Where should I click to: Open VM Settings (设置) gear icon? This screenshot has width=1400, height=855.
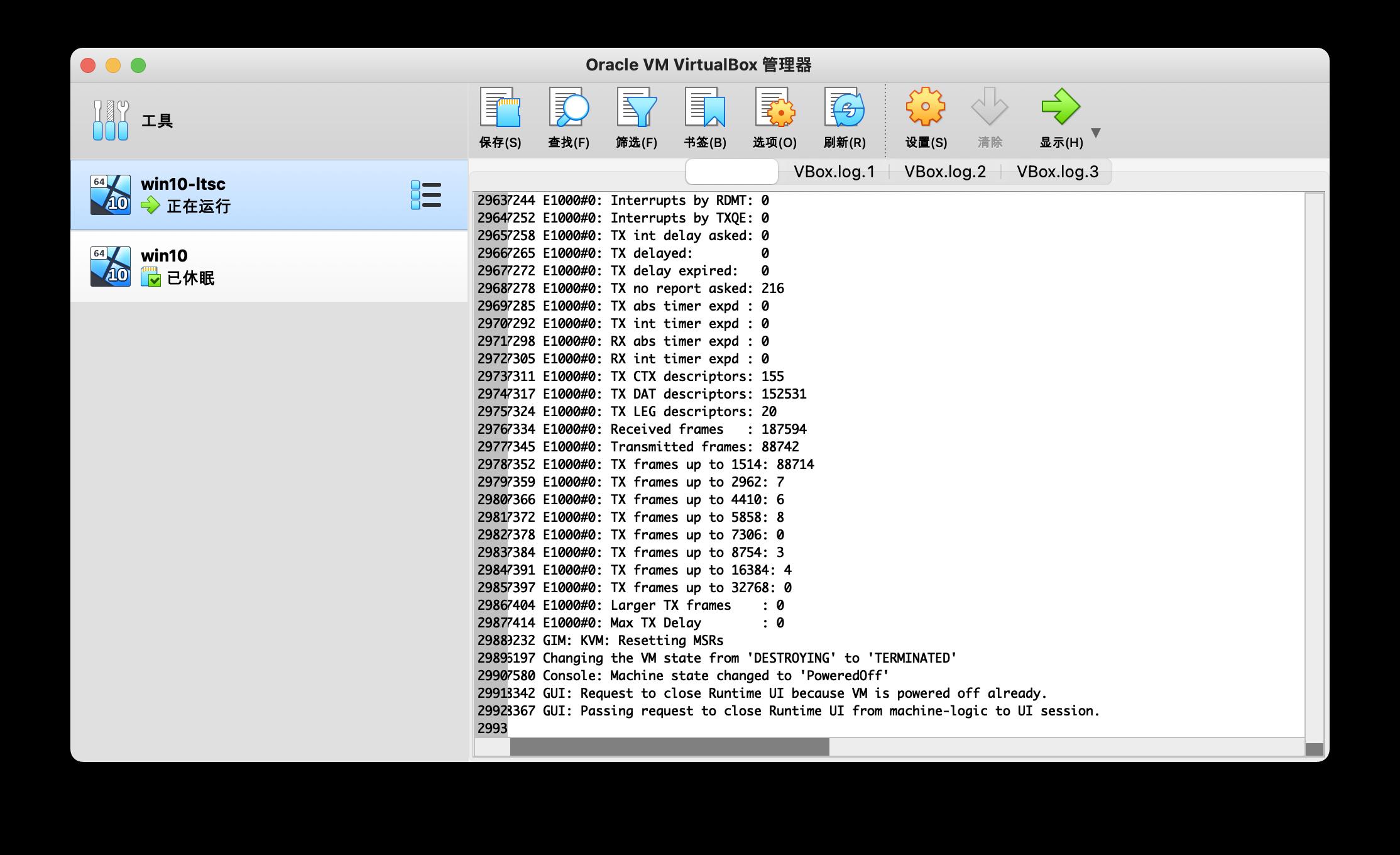click(926, 107)
